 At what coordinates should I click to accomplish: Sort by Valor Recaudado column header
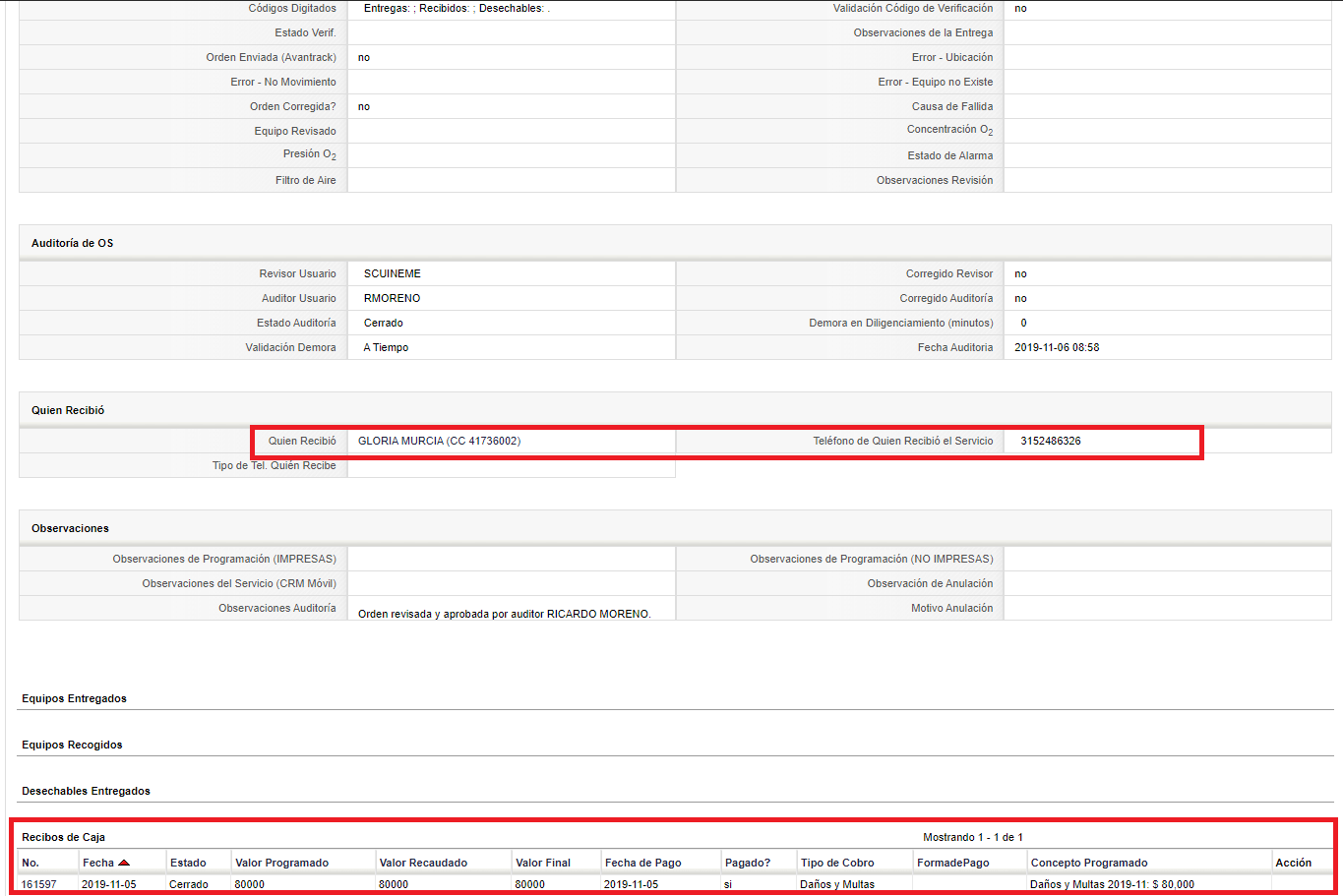pyautogui.click(x=423, y=863)
